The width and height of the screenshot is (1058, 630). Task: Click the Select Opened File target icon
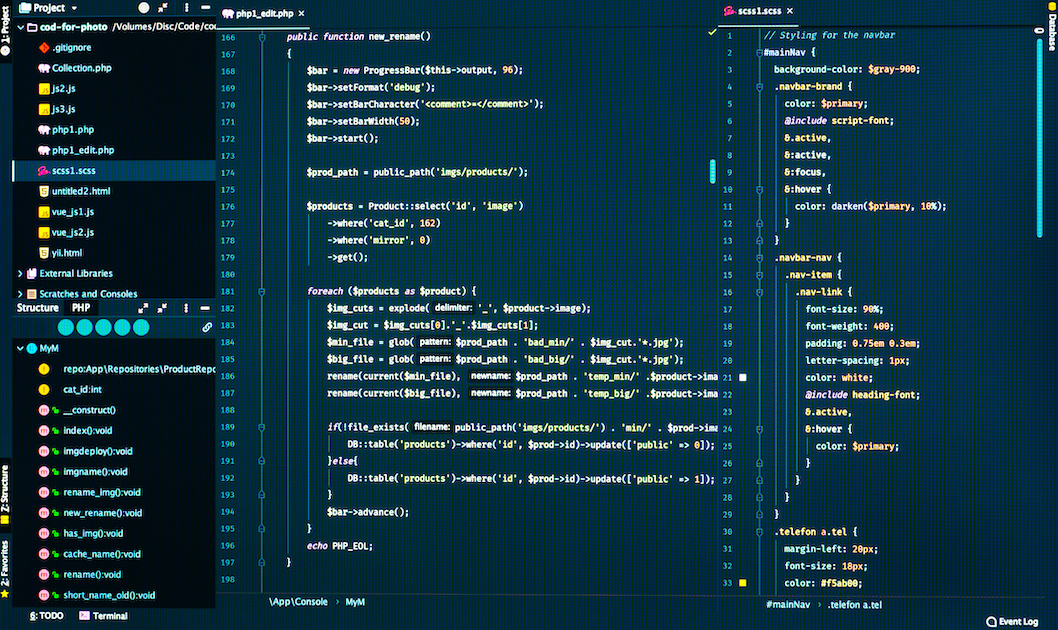[x=143, y=7]
